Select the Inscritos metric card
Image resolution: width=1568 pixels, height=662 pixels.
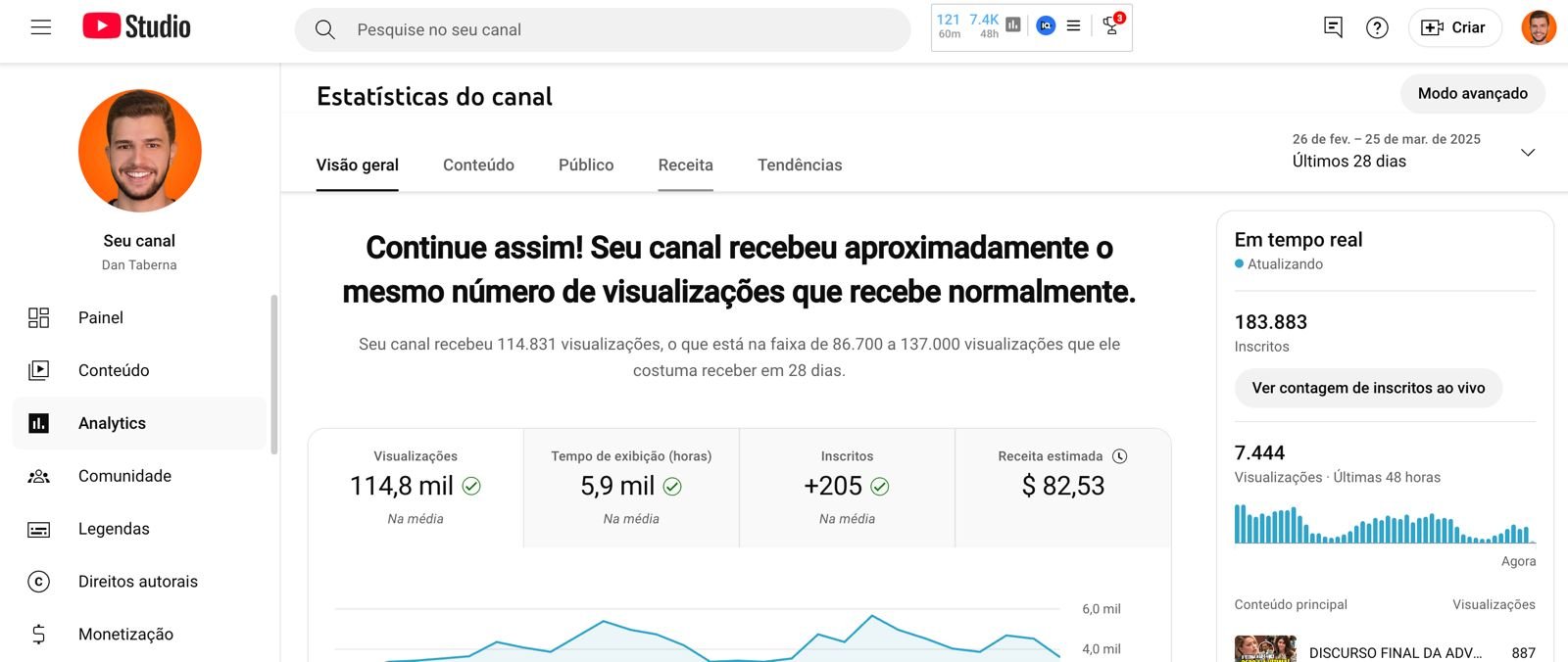point(847,488)
